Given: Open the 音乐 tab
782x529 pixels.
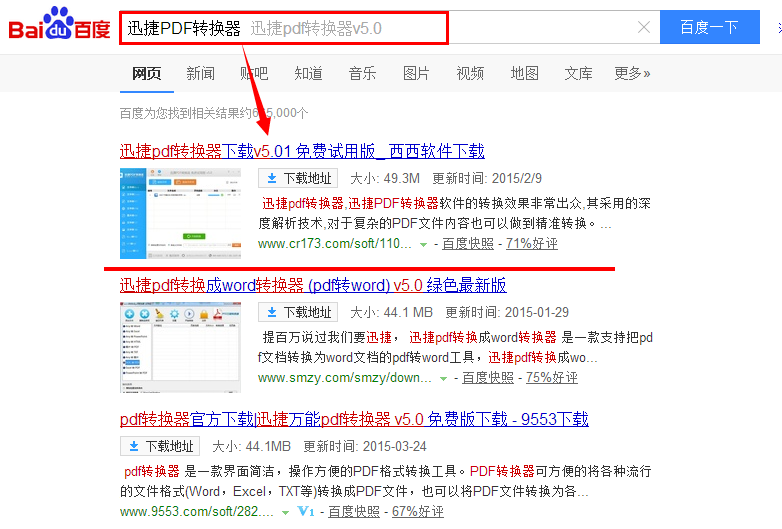Looking at the screenshot, I should [362, 74].
